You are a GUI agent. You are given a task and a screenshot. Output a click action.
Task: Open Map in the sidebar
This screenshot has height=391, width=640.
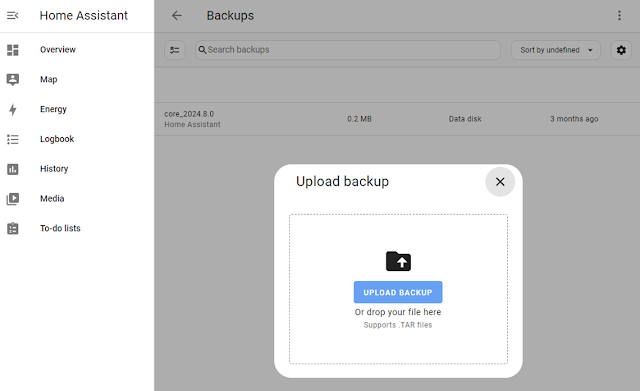[49, 80]
